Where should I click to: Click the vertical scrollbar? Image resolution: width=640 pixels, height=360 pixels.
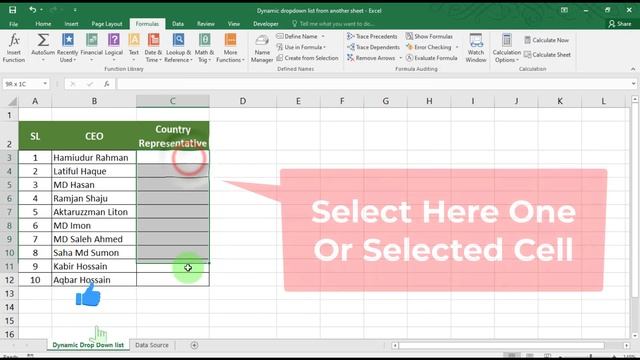coord(635,200)
